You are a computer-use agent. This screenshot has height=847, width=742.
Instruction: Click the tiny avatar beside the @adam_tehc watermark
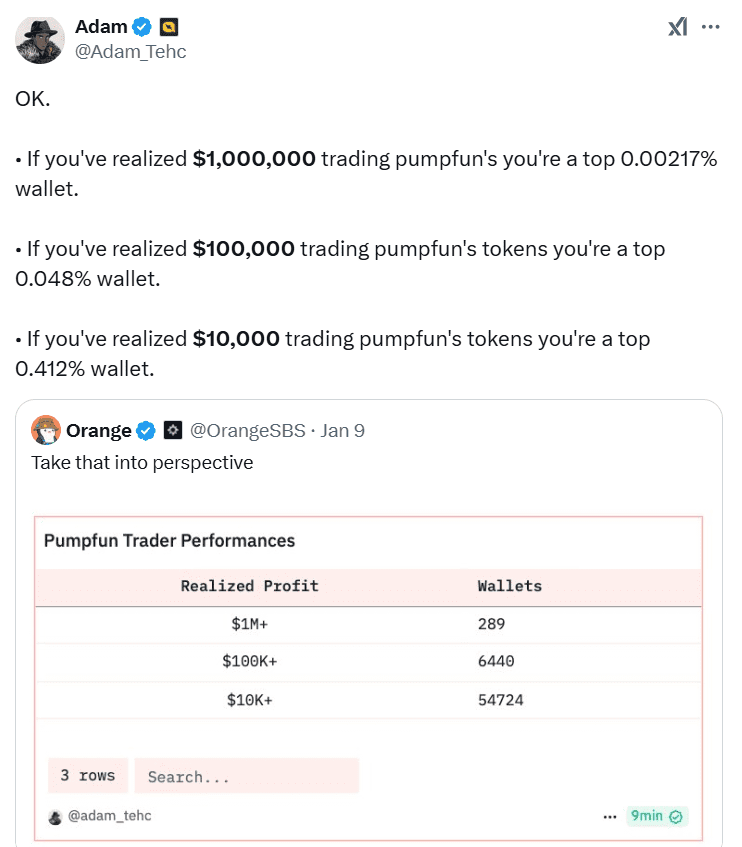point(55,817)
